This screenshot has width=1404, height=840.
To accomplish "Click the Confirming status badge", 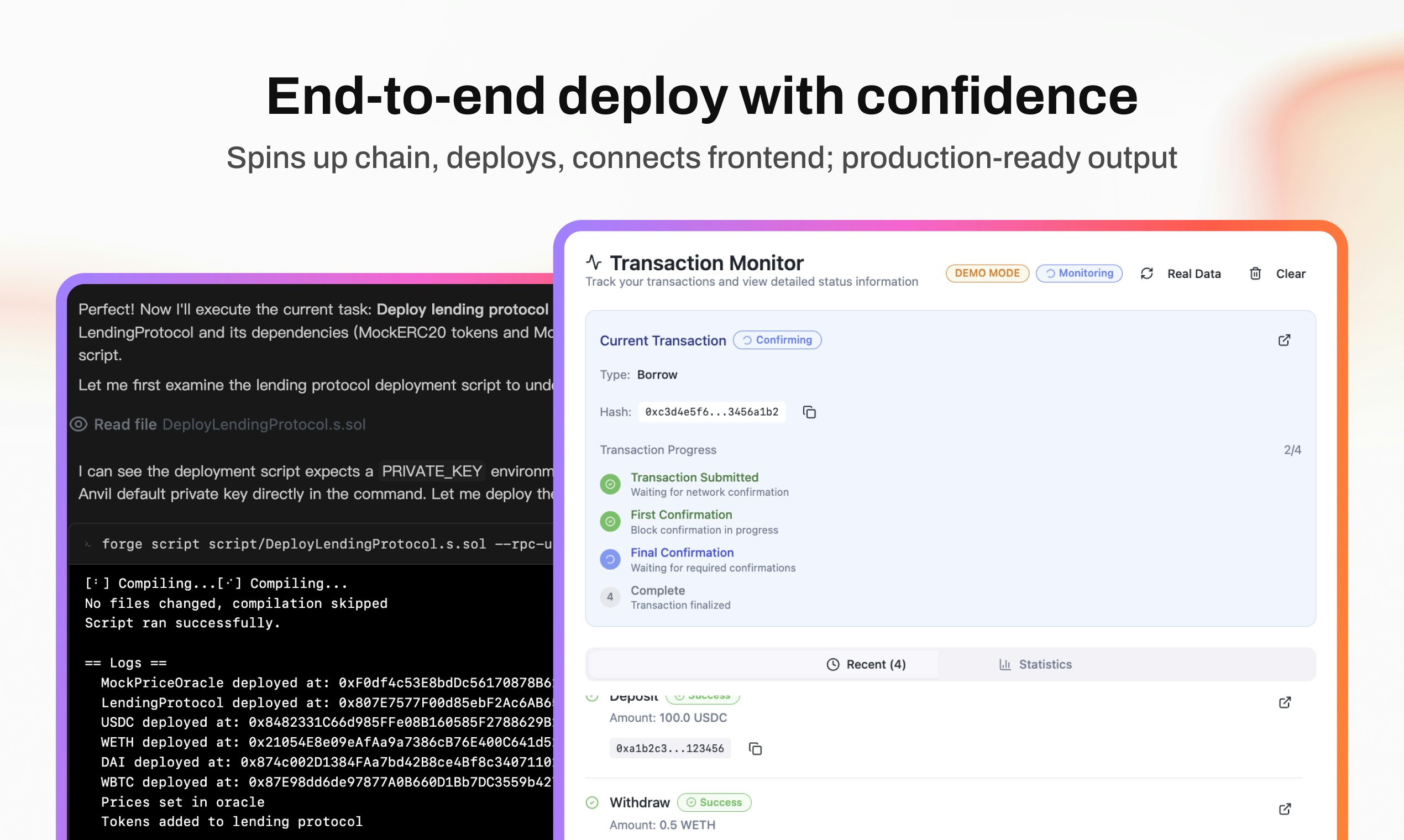I will pos(777,340).
